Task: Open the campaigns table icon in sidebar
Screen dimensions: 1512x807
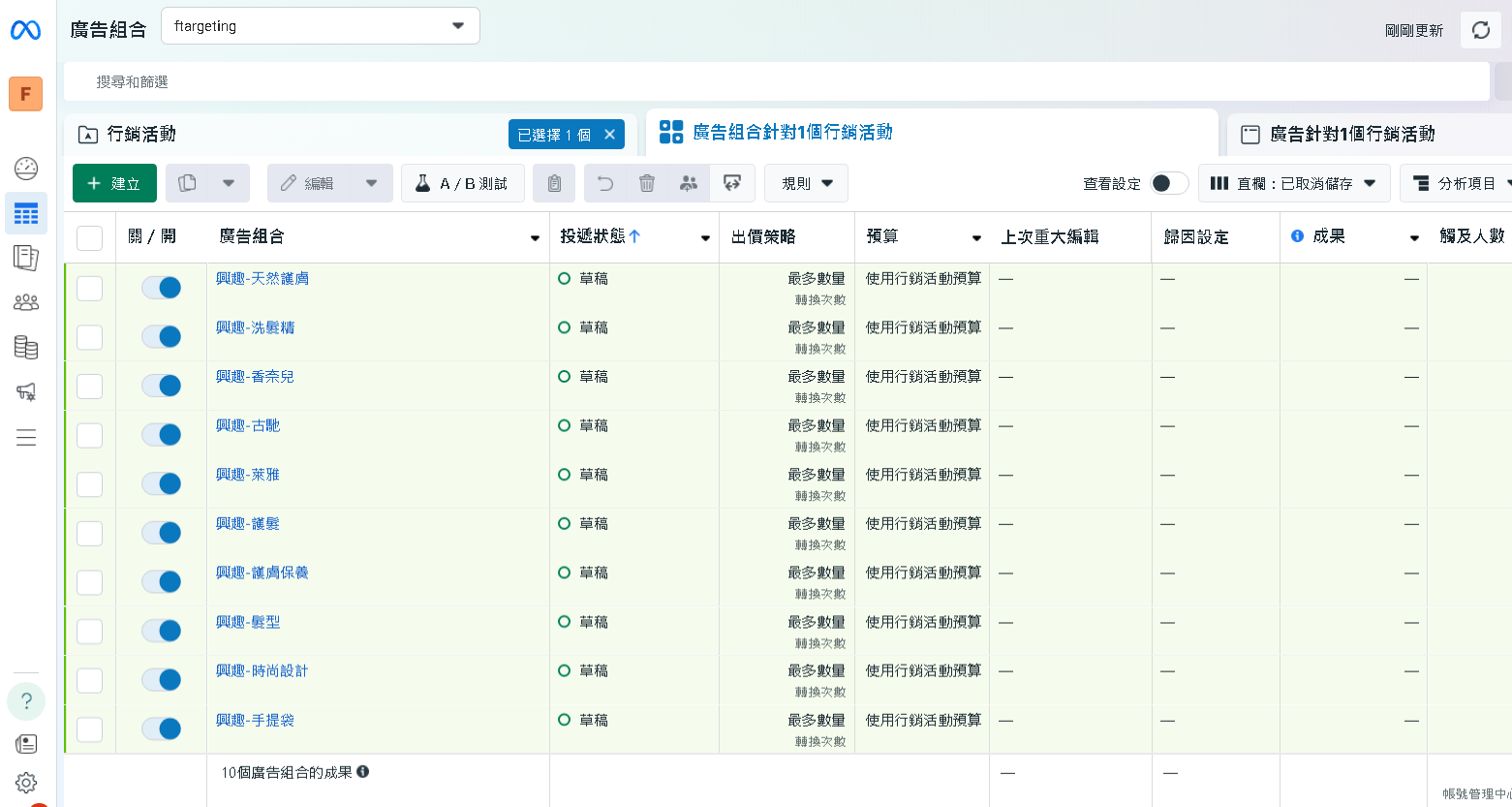Action: 26,213
